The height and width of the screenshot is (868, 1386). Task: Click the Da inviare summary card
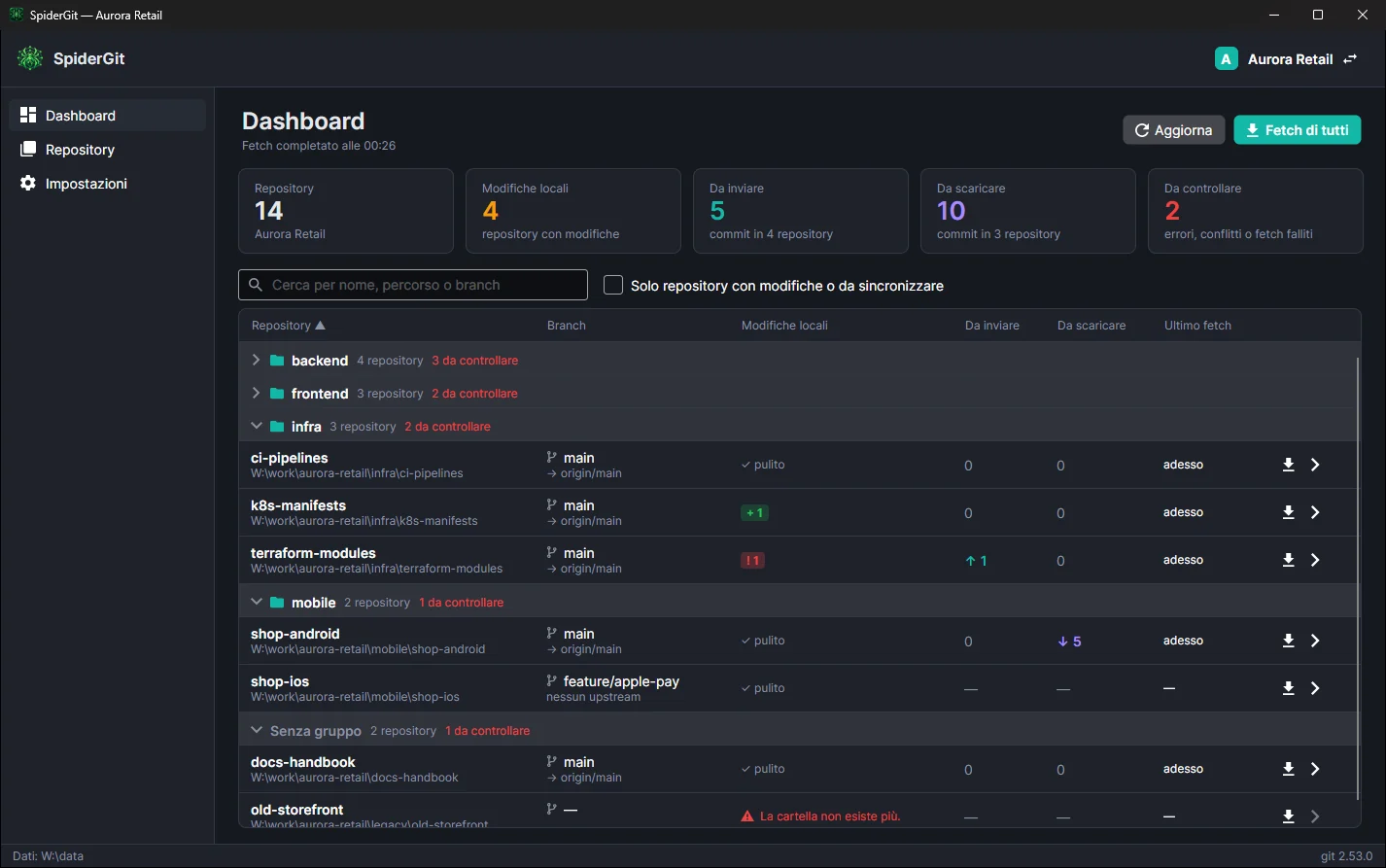[x=801, y=211]
